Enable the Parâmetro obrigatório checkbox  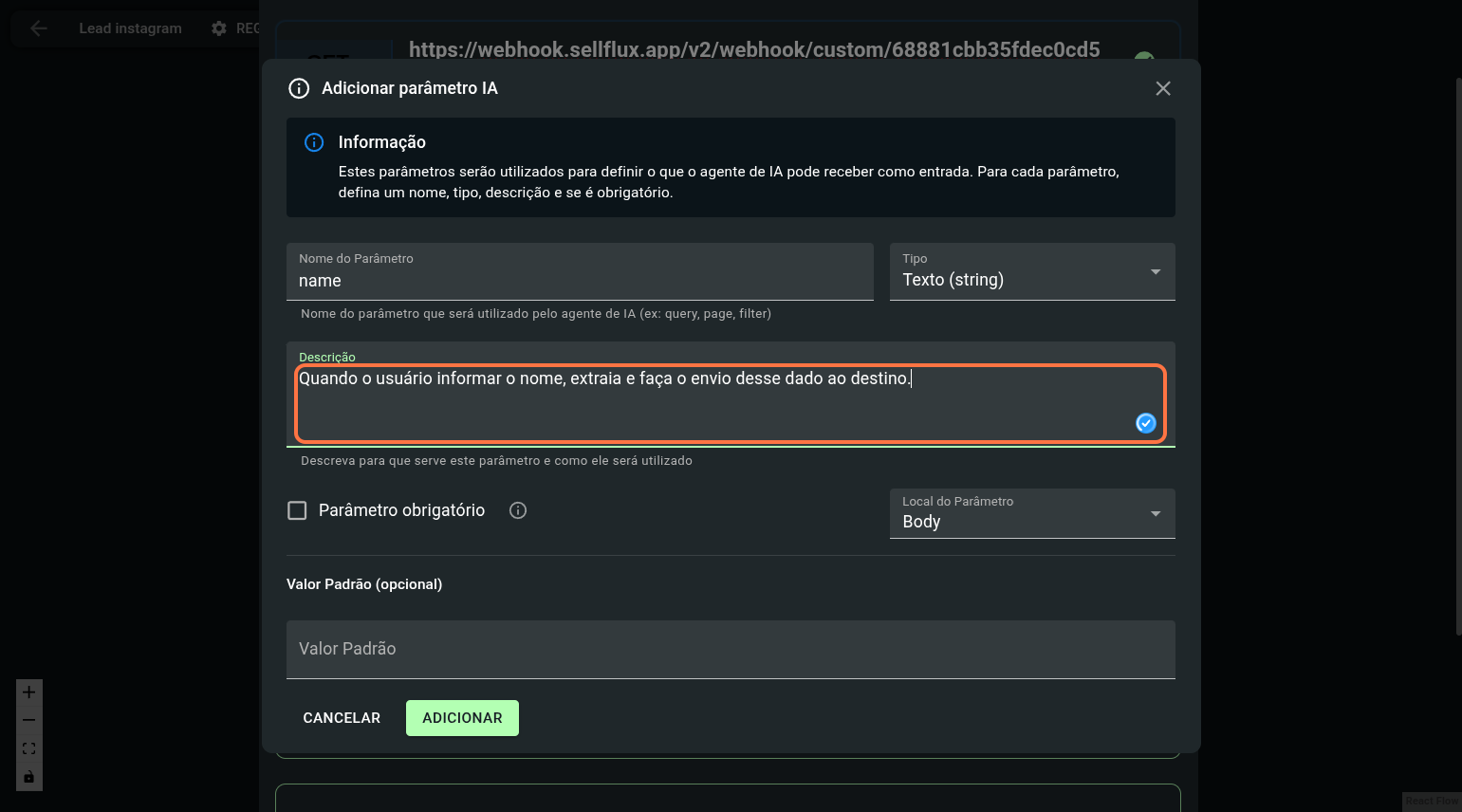[x=297, y=510]
